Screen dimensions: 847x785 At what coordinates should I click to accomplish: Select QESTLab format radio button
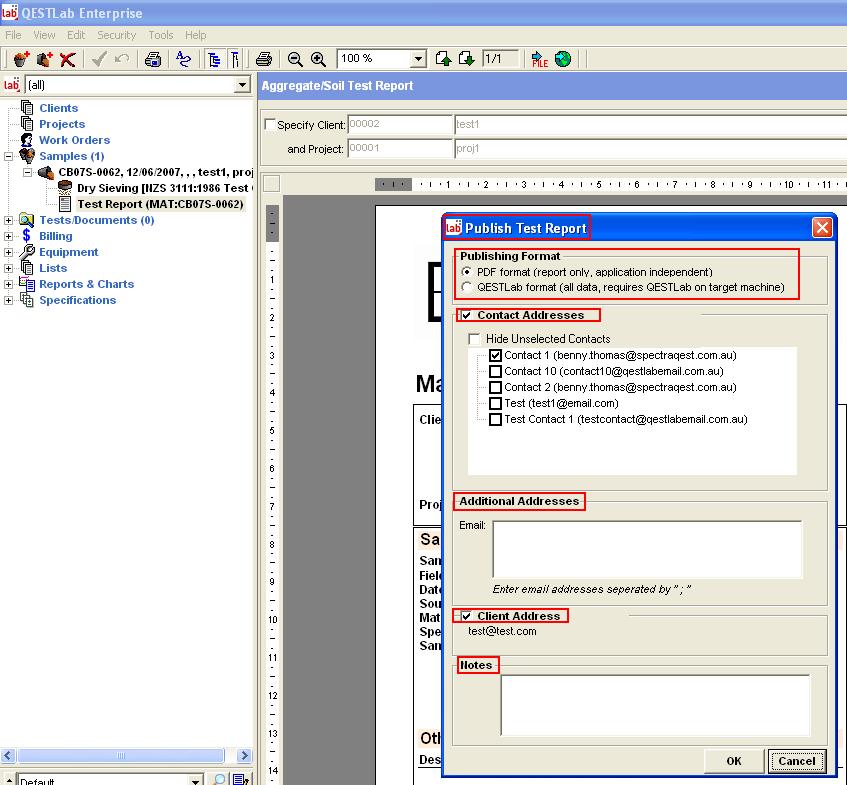466,288
